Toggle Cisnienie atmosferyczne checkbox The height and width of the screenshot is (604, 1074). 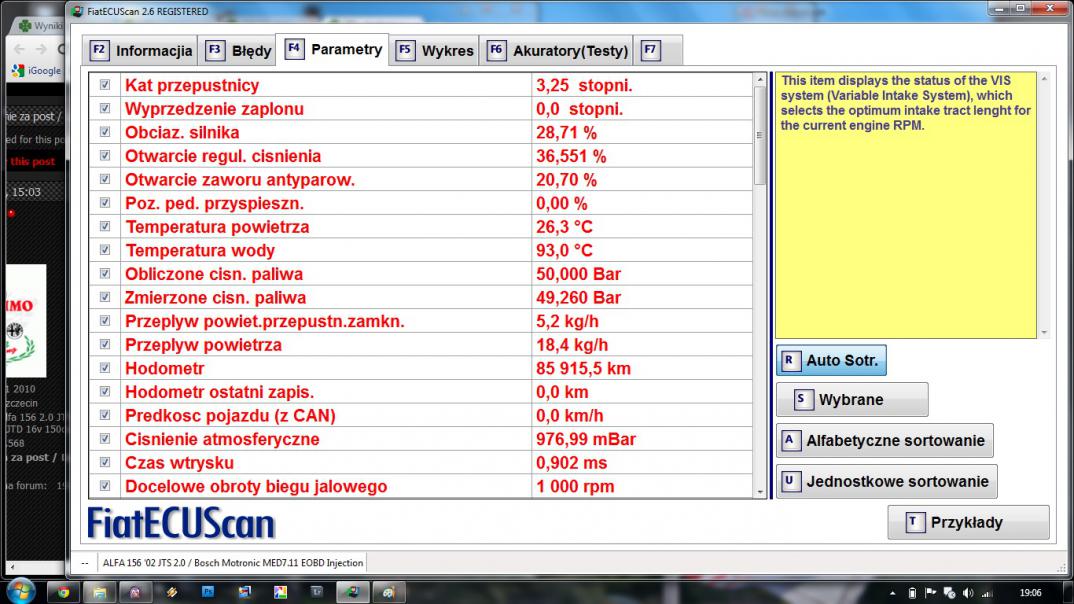pyautogui.click(x=105, y=439)
